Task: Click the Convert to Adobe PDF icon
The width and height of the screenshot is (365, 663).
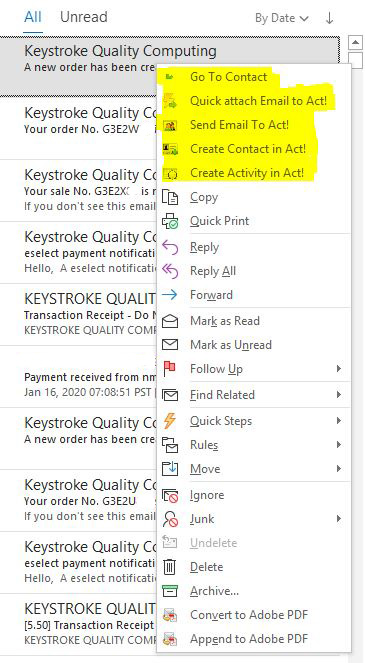Action: (x=170, y=615)
